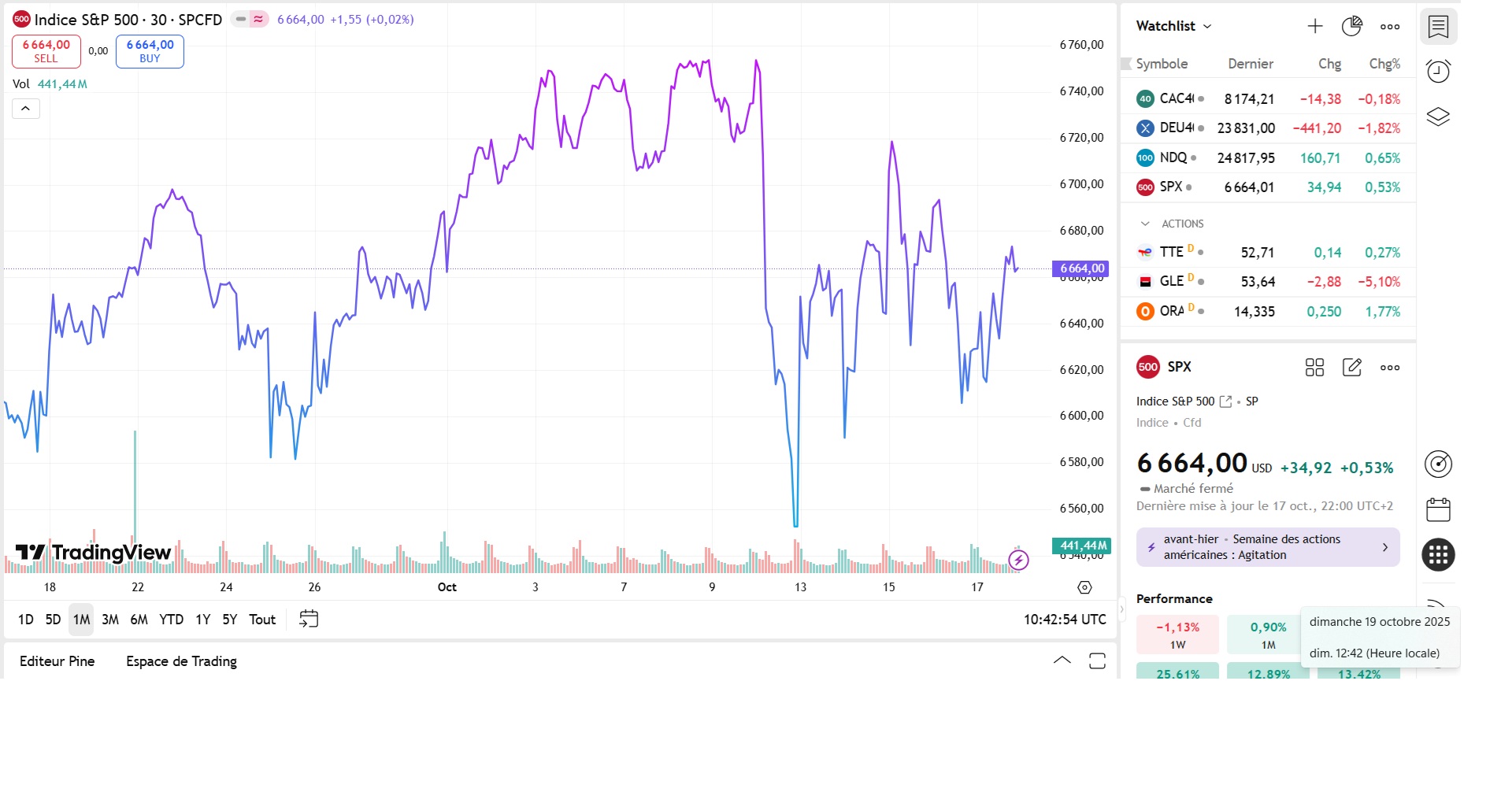Viewport: 1512px width, 803px height.
Task: Collapse the bottom panel with chevron
Action: pos(1062,661)
